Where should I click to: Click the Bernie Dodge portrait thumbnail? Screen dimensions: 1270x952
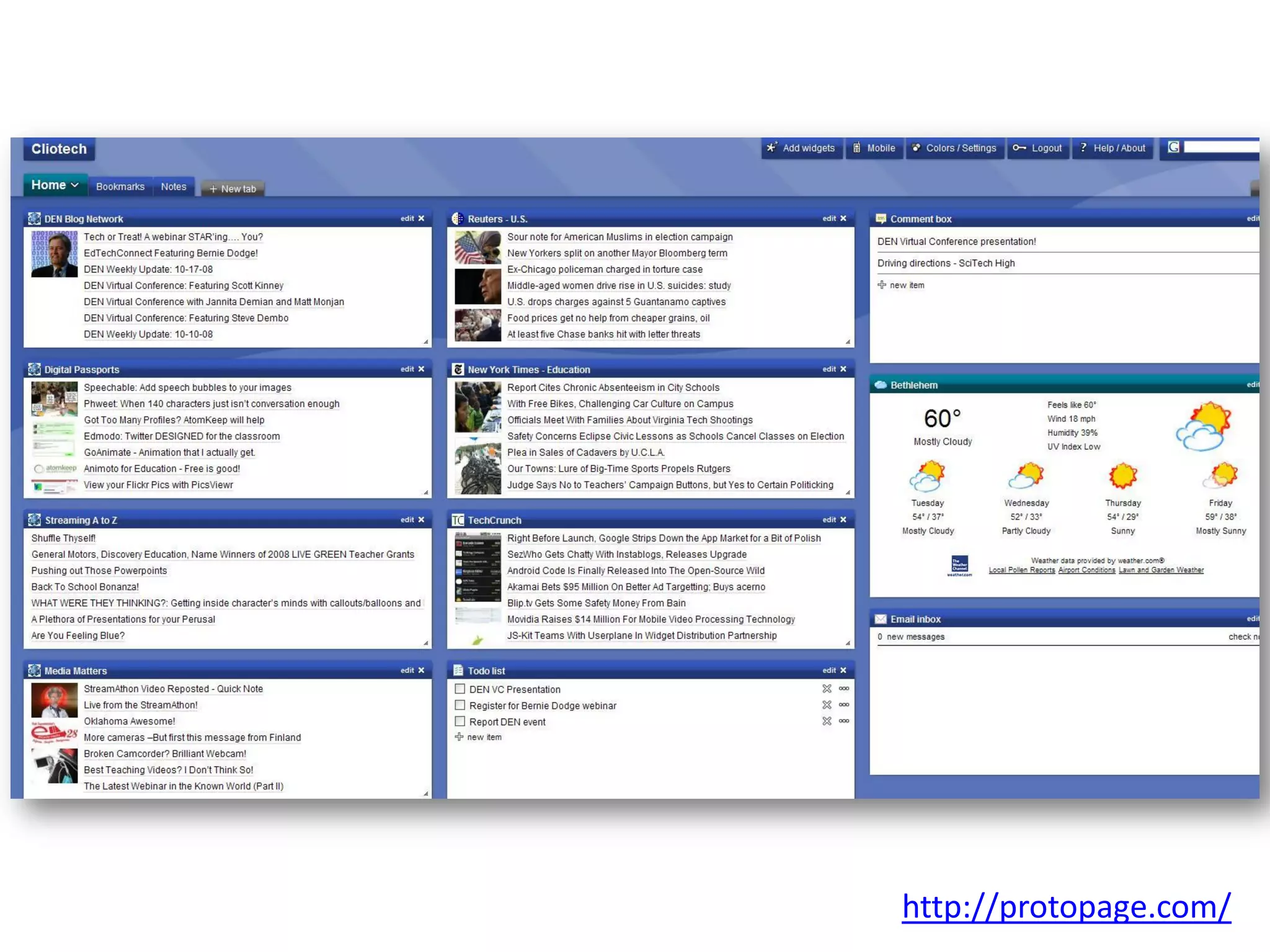[x=55, y=253]
